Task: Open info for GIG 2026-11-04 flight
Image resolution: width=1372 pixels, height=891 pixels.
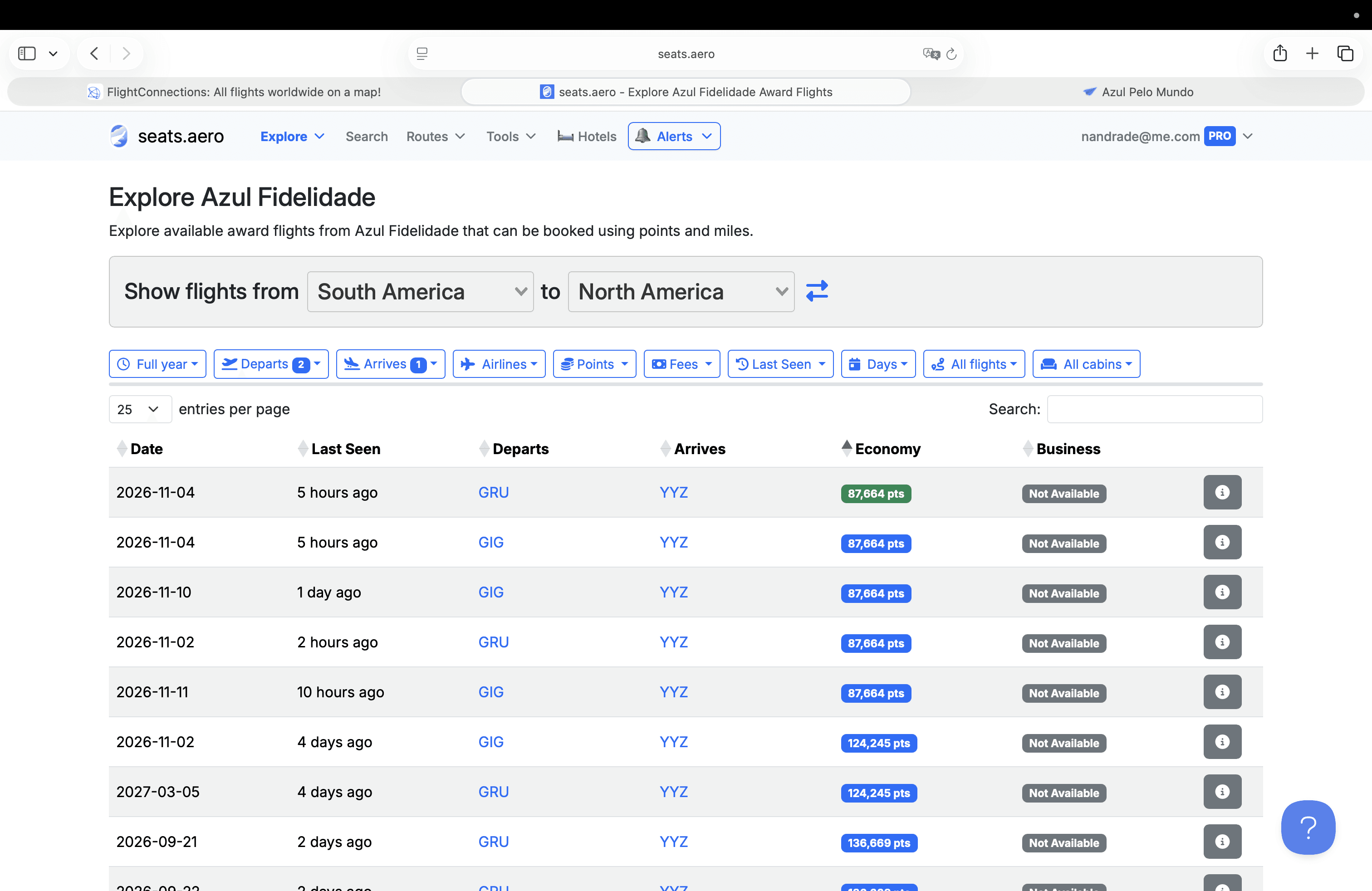Action: pos(1222,542)
